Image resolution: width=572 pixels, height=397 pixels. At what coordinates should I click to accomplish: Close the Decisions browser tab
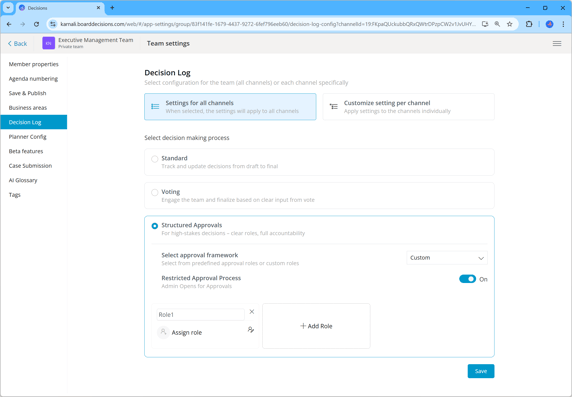click(98, 8)
